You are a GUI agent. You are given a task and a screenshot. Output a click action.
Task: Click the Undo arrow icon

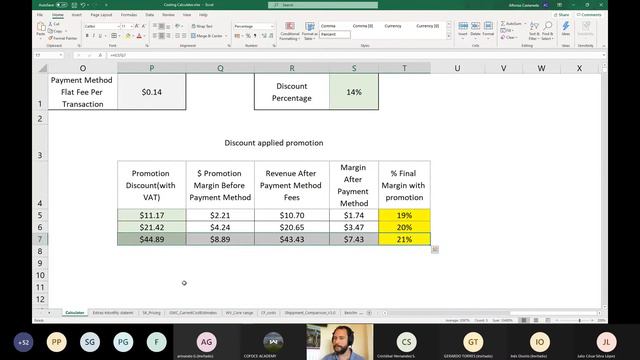(83, 5)
